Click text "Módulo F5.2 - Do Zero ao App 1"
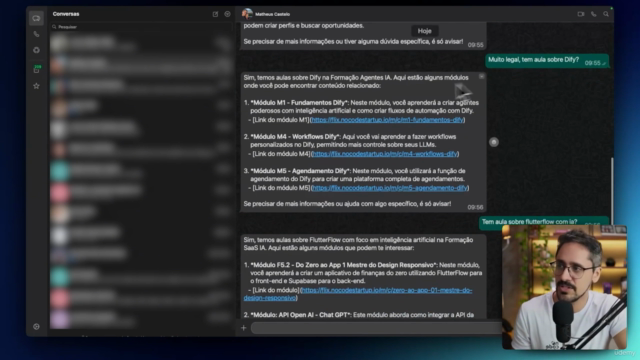 click(x=299, y=265)
